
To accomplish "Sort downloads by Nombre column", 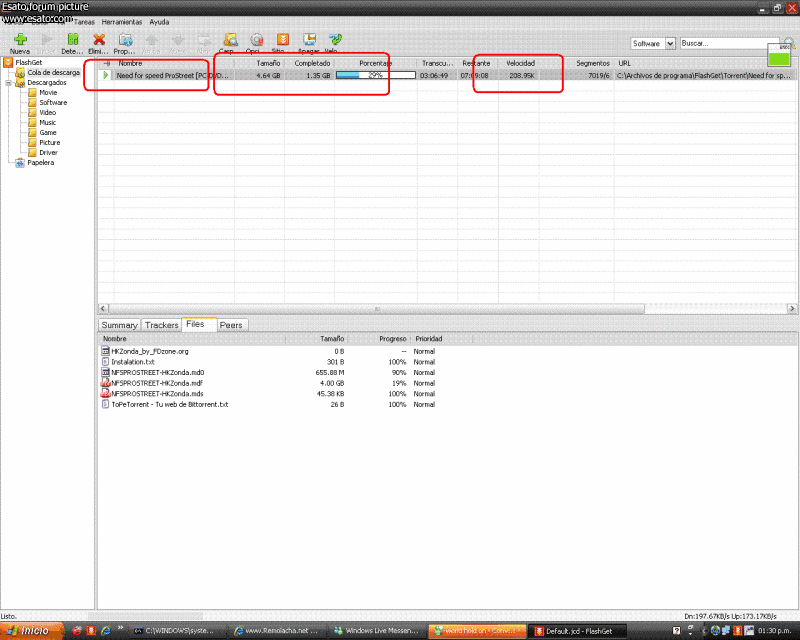I will [x=174, y=63].
